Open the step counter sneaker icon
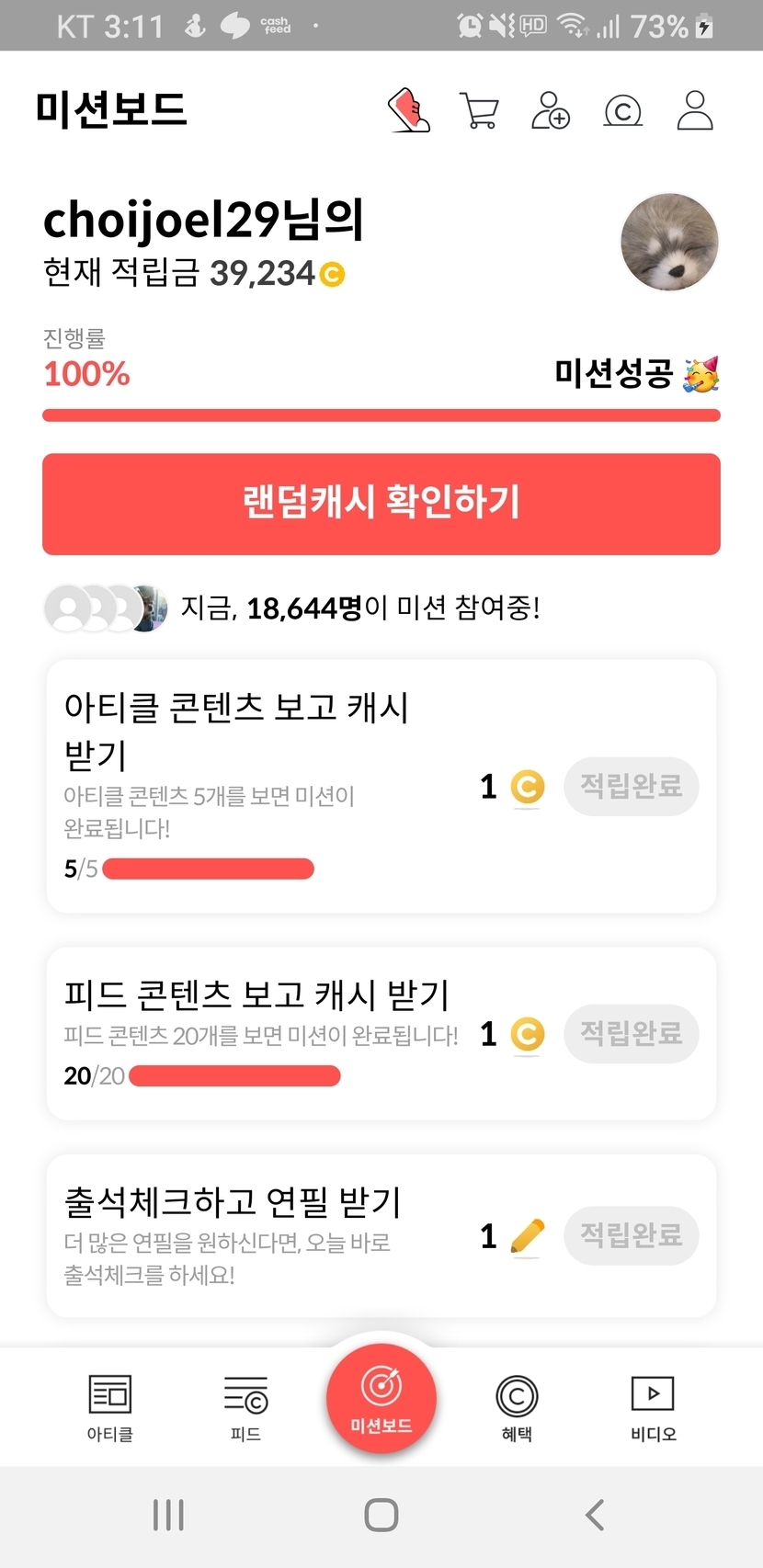 [409, 110]
